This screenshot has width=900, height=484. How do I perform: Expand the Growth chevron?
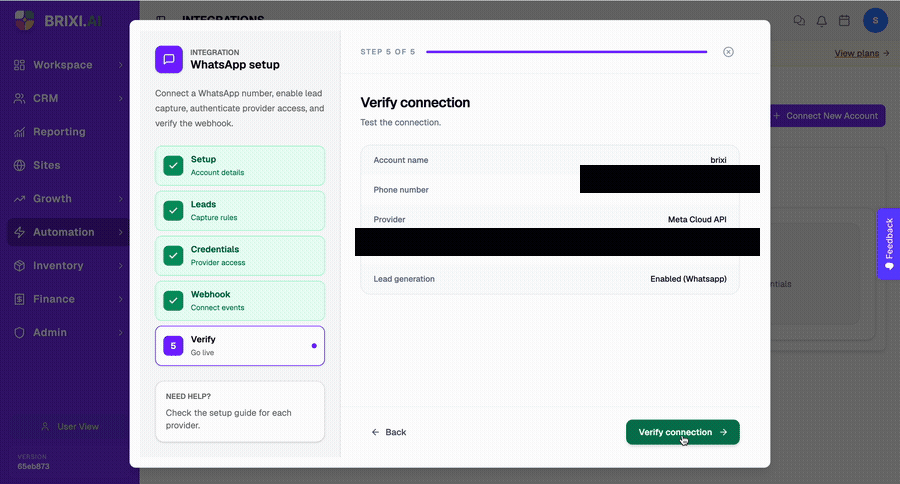click(121, 199)
